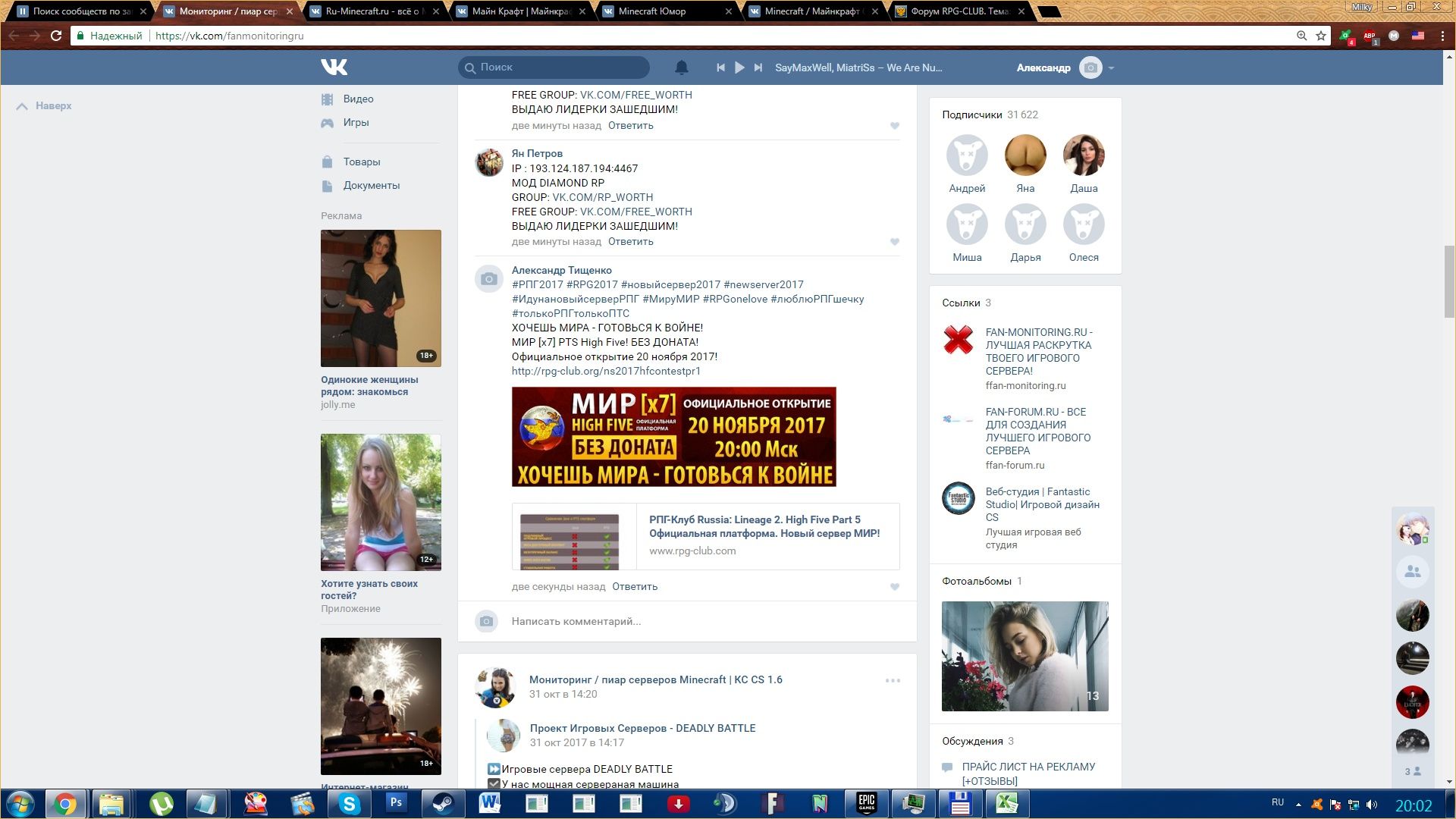Open Chrome three-dots menu
This screenshot has width=1456, height=819.
[x=1442, y=36]
